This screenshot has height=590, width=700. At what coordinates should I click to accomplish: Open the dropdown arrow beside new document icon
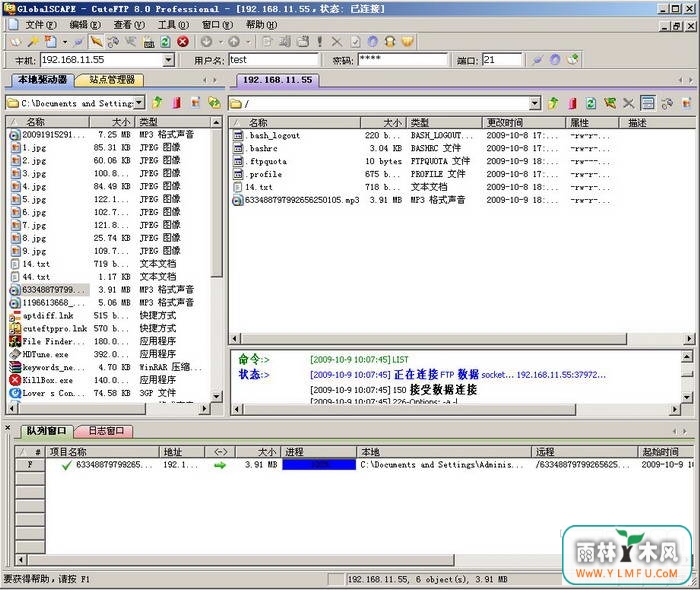pyautogui.click(x=65, y=42)
